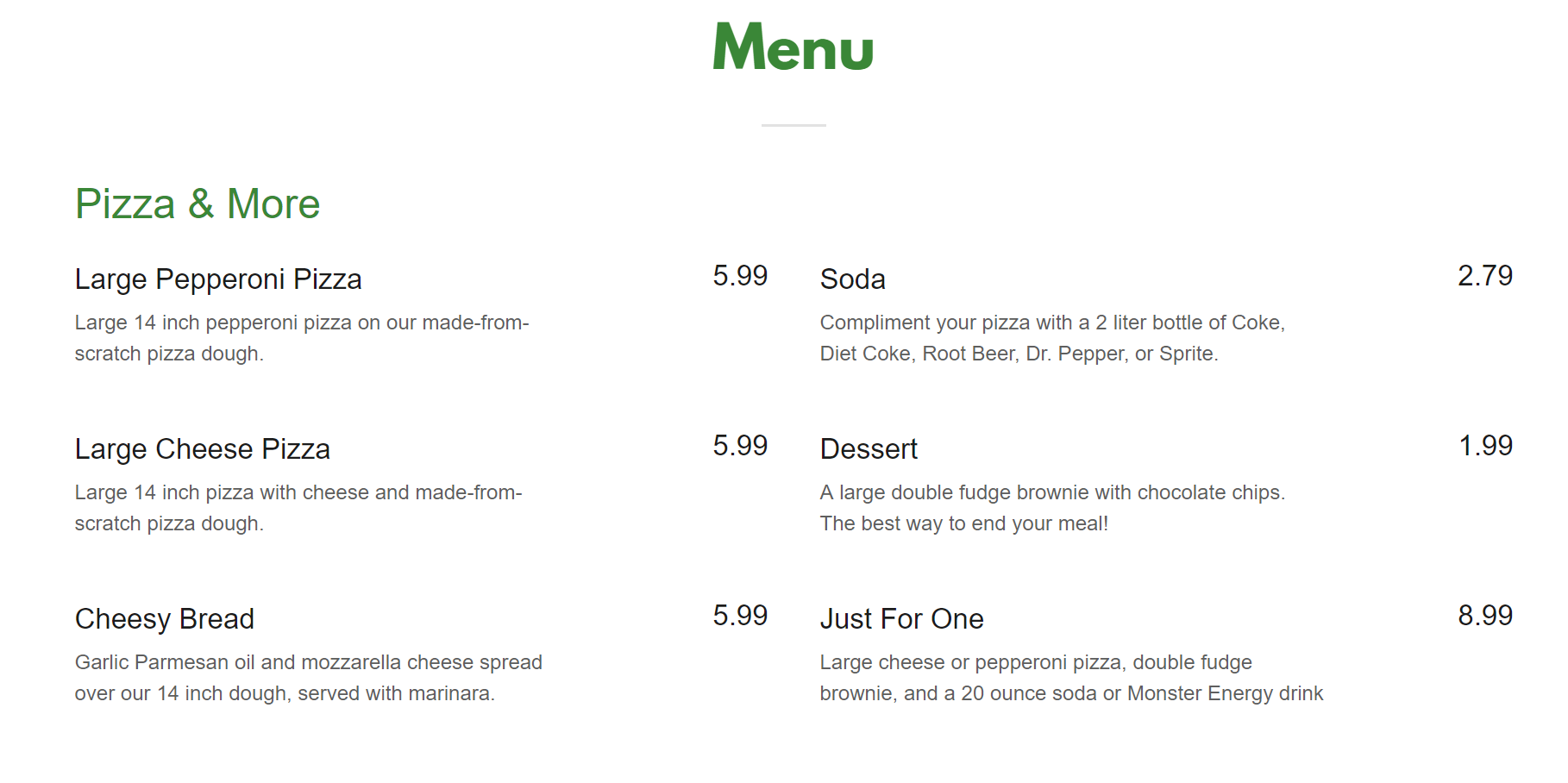Image resolution: width=1568 pixels, height=783 pixels.
Task: Click the Garlic Parmesan description text
Action: [x=308, y=678]
